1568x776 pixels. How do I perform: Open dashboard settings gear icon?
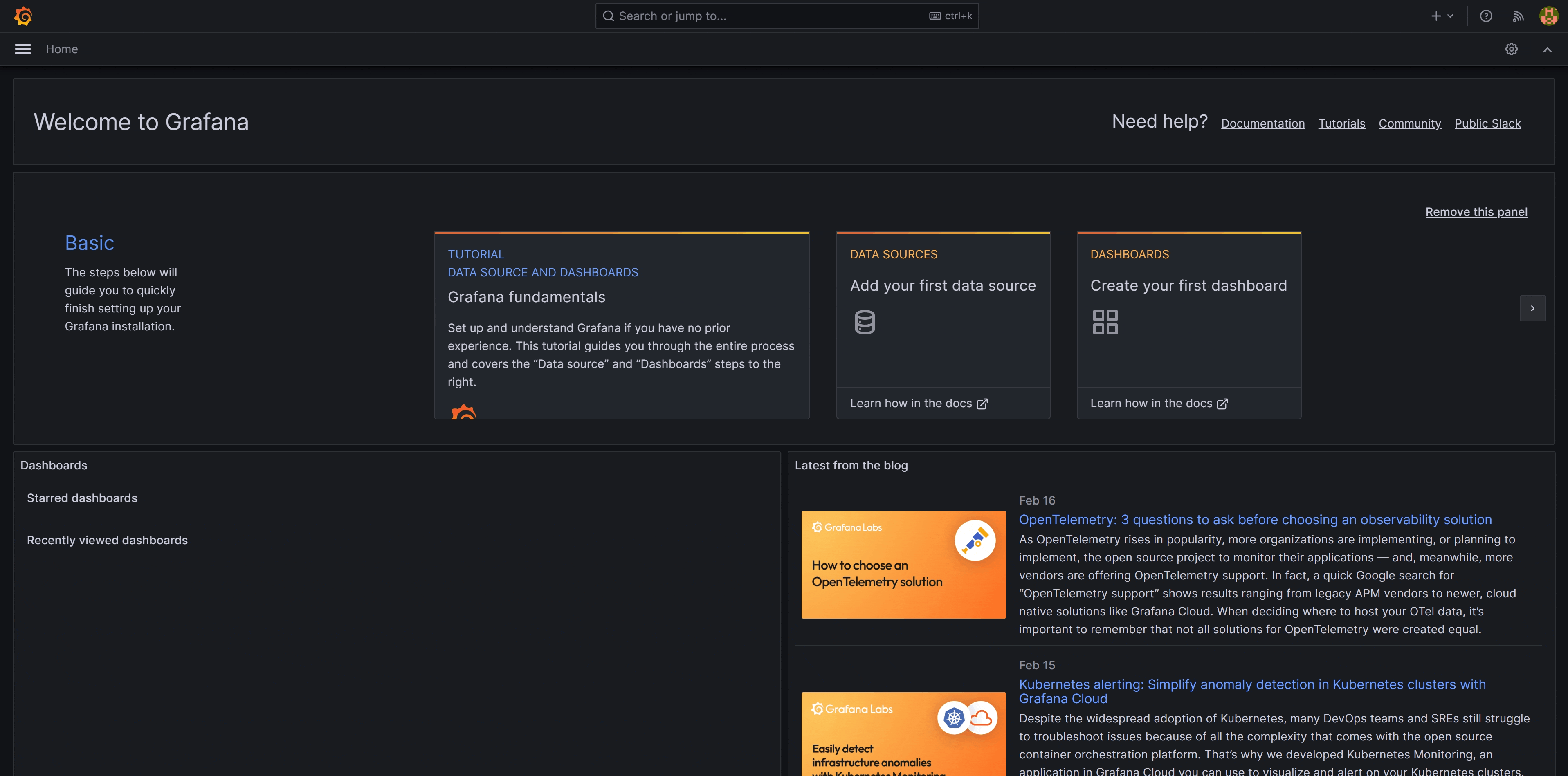click(x=1512, y=49)
